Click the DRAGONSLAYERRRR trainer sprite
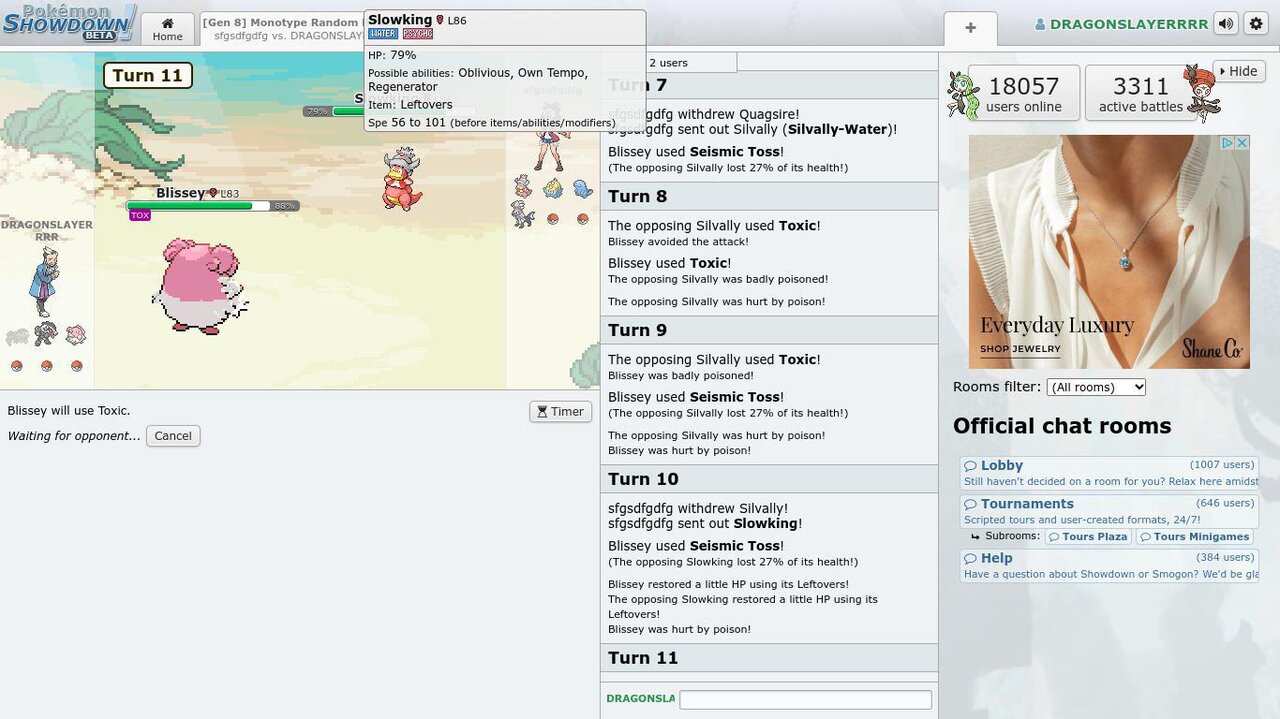Screen dimensions: 1280x719 click(x=46, y=280)
